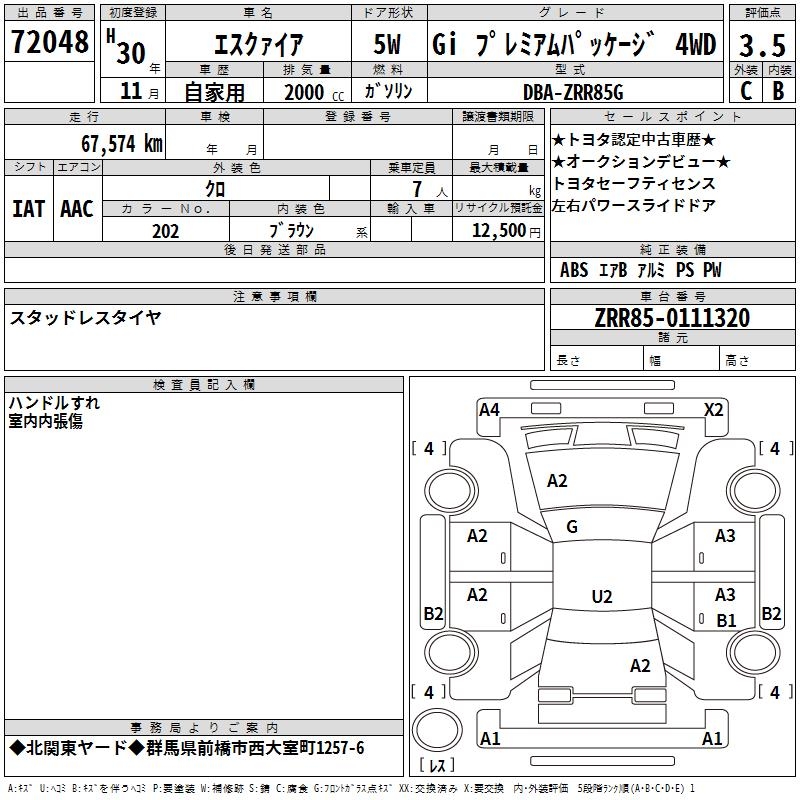The width and height of the screenshot is (800, 800).
Task: Select shift type IAT
Action: coord(29,209)
